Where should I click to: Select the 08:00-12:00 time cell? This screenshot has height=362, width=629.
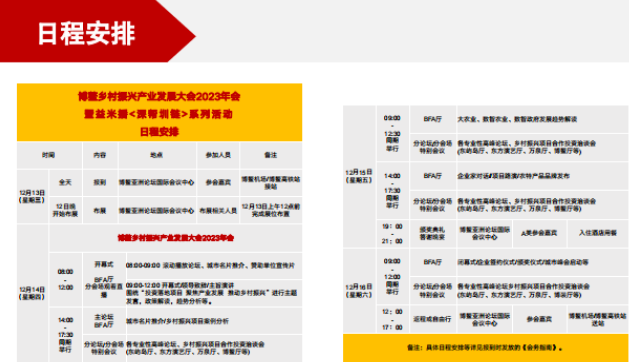[x=65, y=279]
